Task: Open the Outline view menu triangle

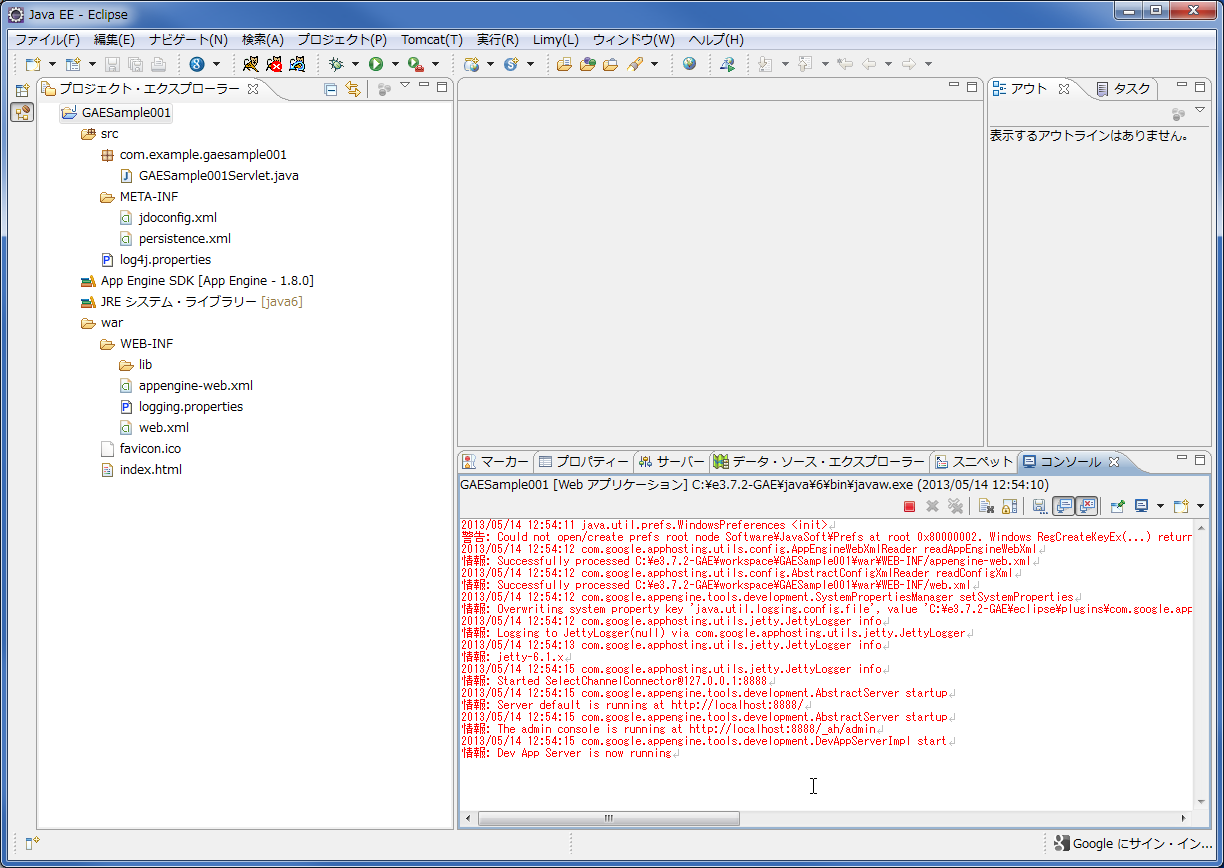Action: click(1200, 109)
